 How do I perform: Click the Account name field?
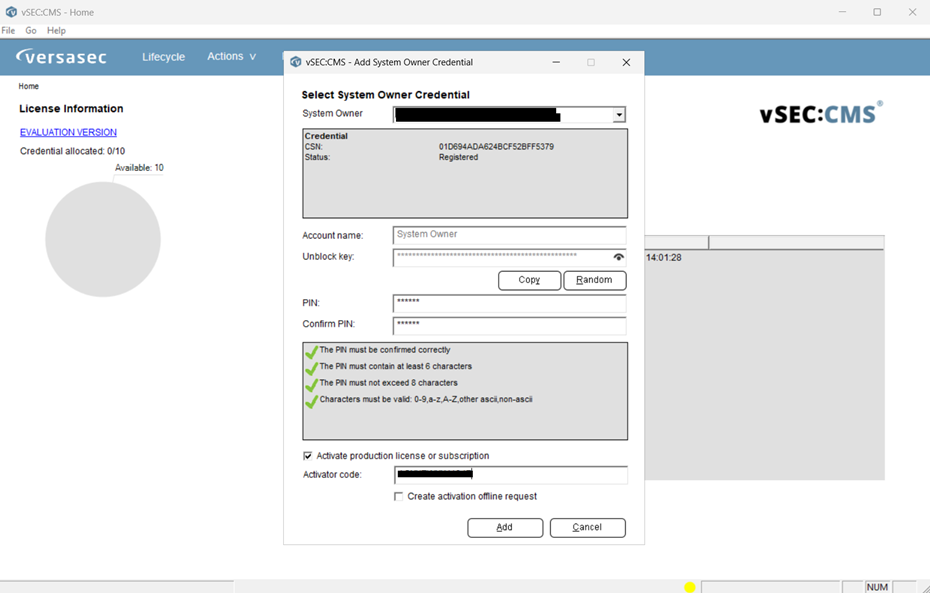coord(509,235)
